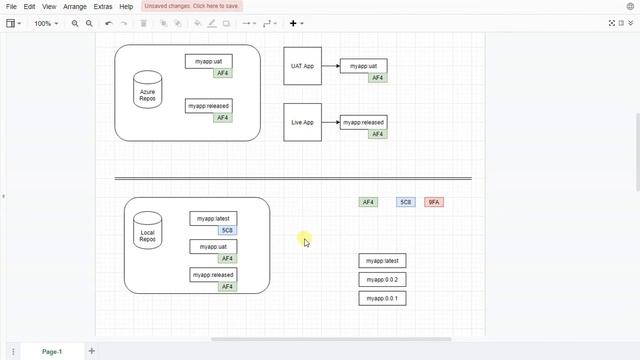640x360 pixels.
Task: Open the Help menu
Action: 126,7
